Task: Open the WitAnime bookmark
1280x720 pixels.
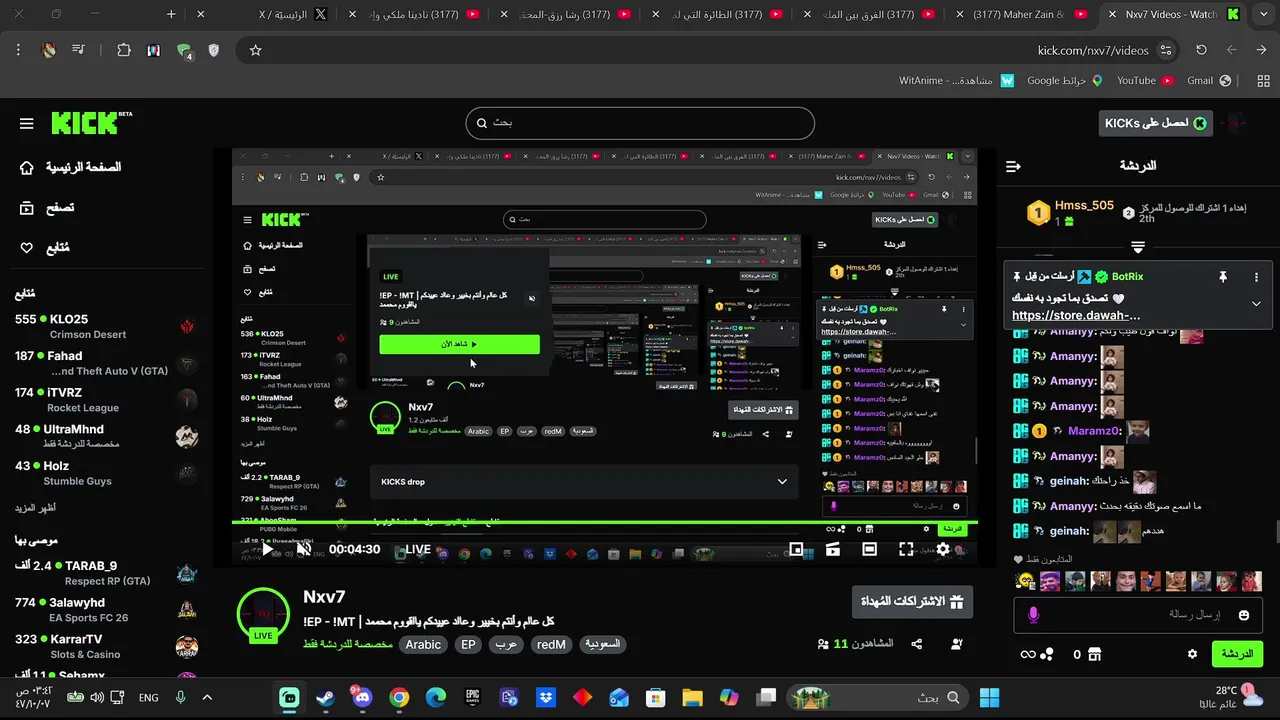Action: coord(956,80)
